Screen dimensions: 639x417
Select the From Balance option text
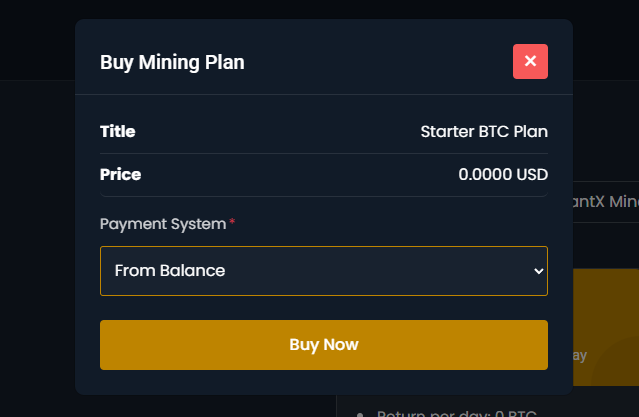click(x=170, y=271)
